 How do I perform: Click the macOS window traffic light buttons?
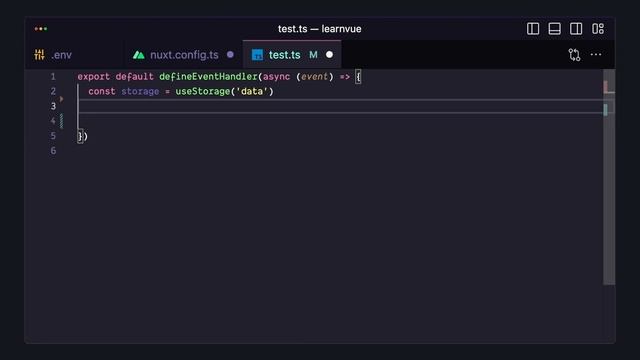(x=41, y=29)
